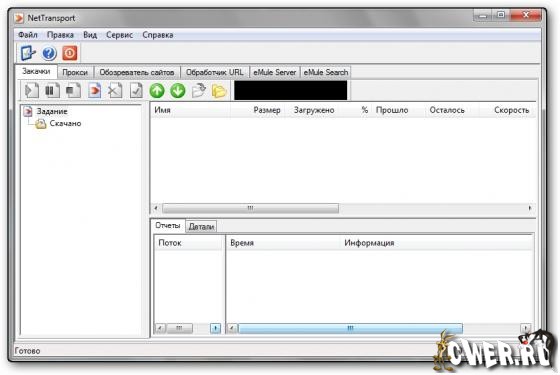Open the Файл menu

[x=28, y=35]
